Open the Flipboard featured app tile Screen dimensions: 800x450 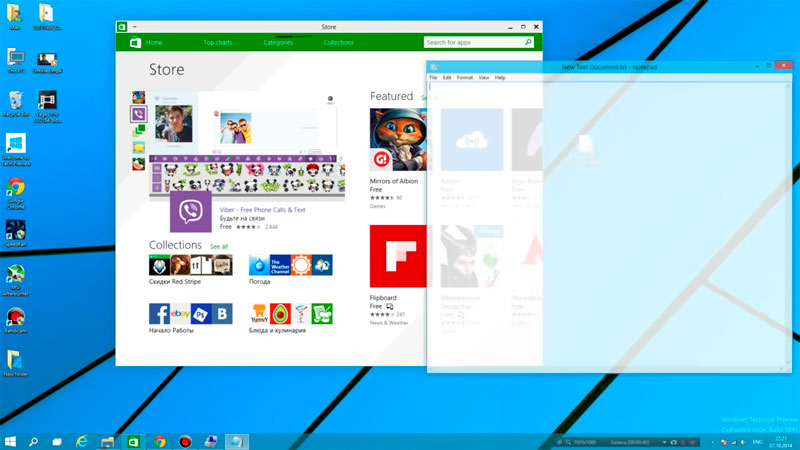[398, 256]
